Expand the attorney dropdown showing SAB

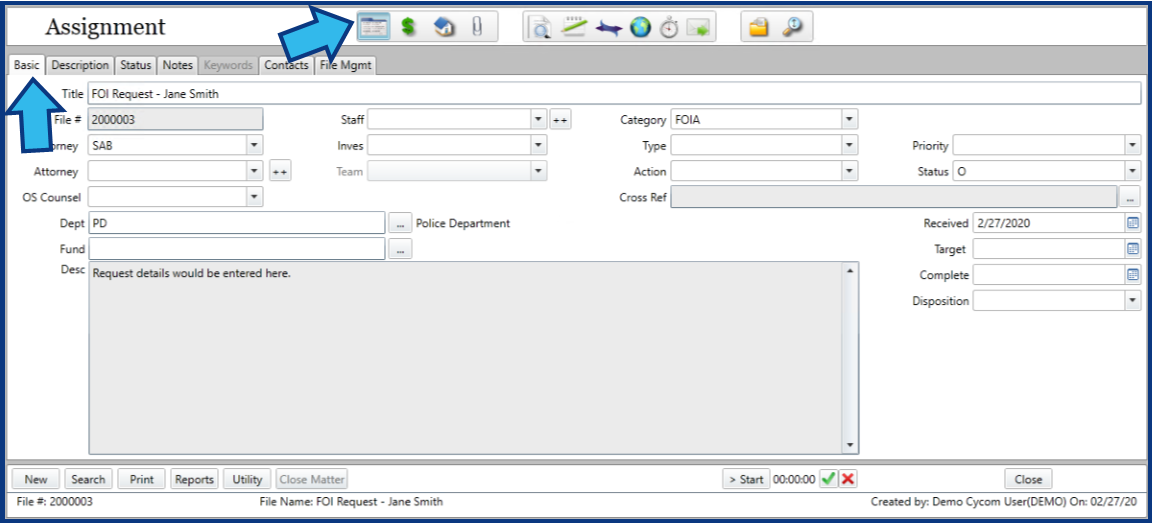(x=254, y=146)
